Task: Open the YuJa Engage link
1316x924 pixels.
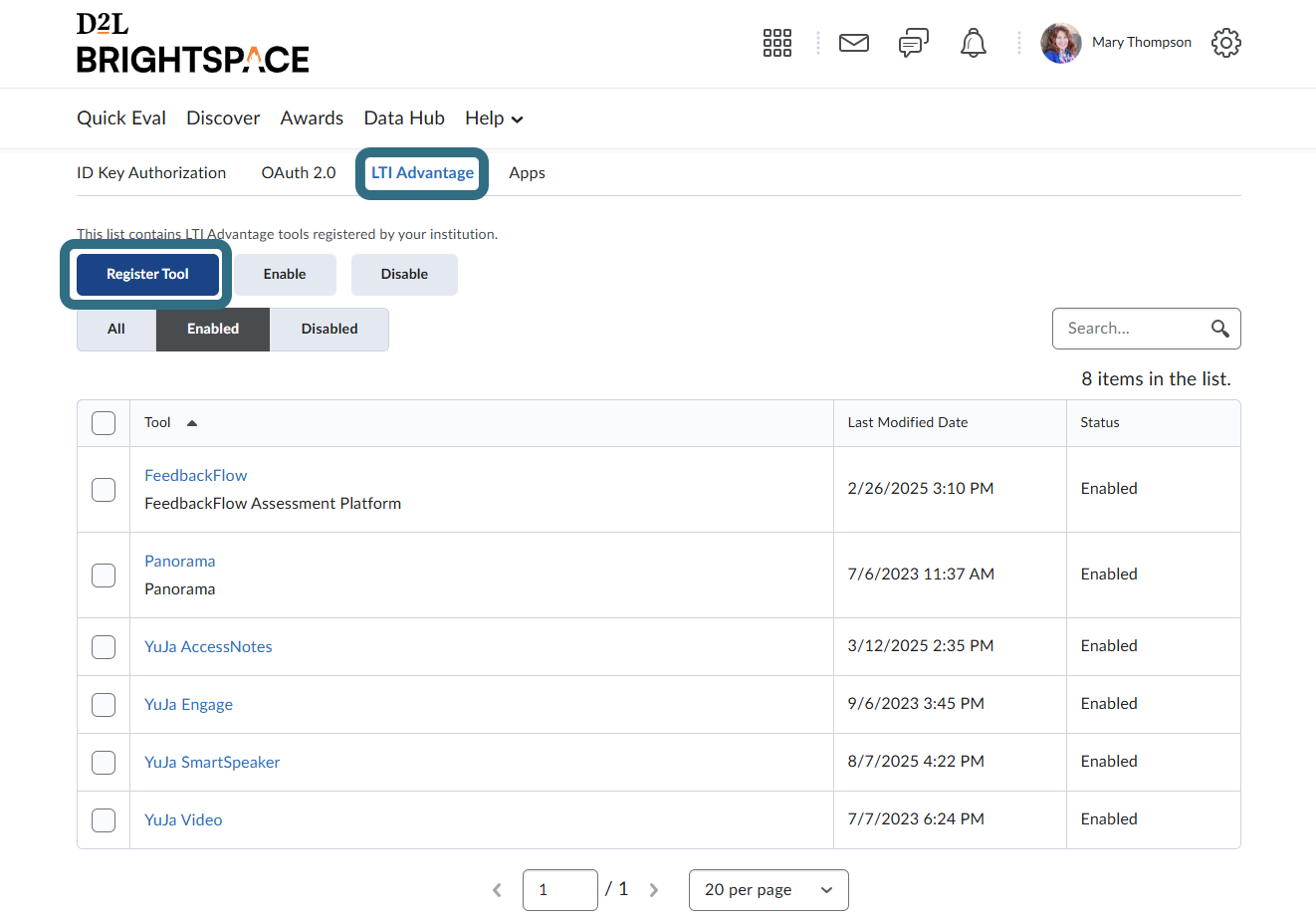Action: [x=188, y=705]
